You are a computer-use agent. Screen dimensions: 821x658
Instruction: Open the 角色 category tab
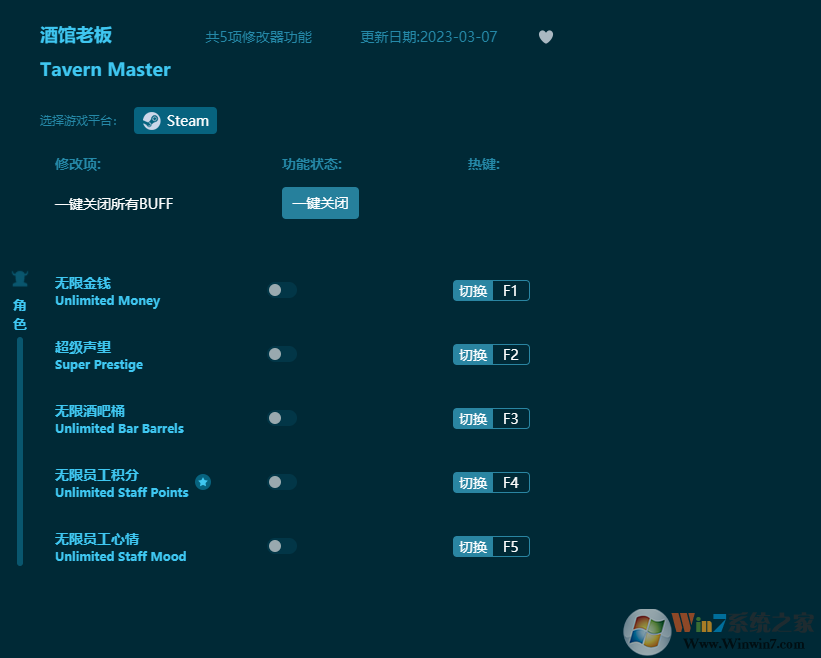point(19,314)
